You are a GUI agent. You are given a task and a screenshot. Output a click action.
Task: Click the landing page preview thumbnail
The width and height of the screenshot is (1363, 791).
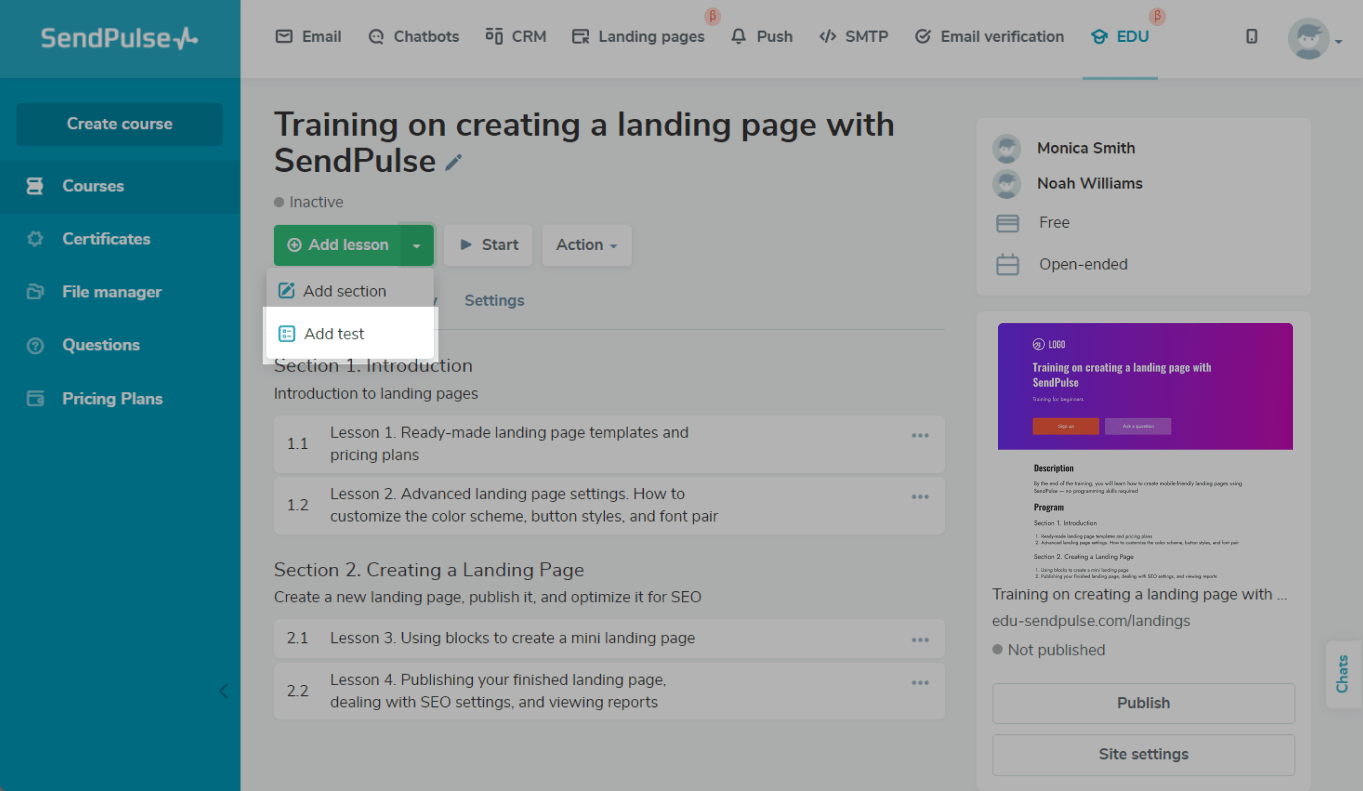1144,450
